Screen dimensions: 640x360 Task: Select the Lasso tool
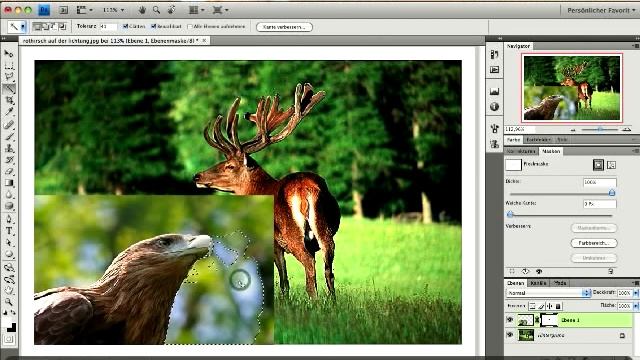point(9,77)
